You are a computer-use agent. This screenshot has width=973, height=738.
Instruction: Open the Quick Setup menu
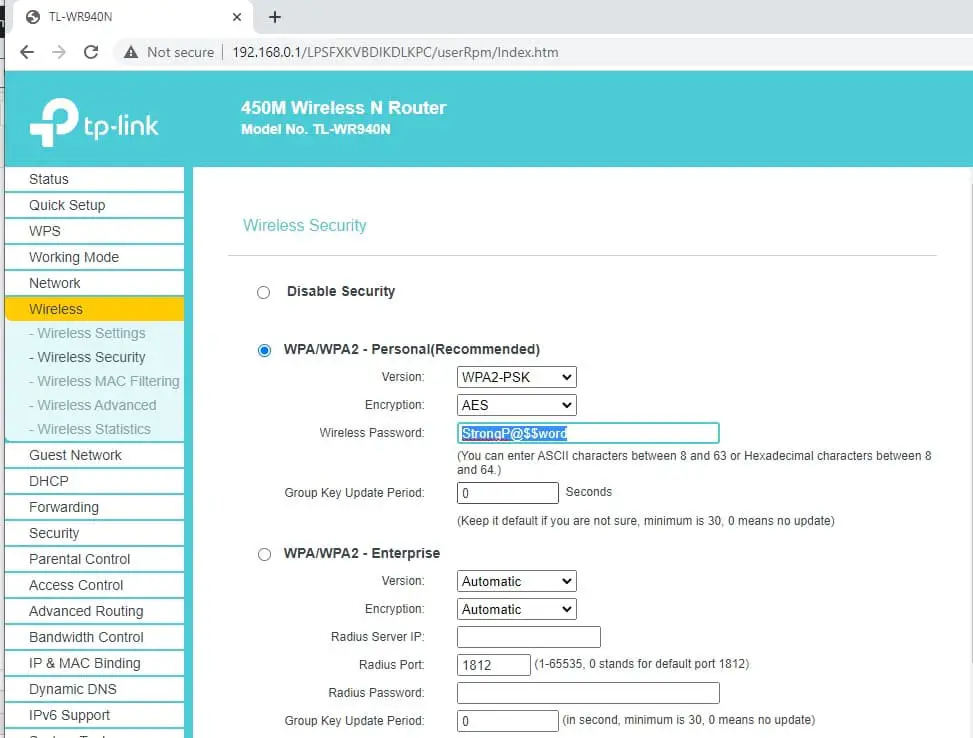point(94,205)
